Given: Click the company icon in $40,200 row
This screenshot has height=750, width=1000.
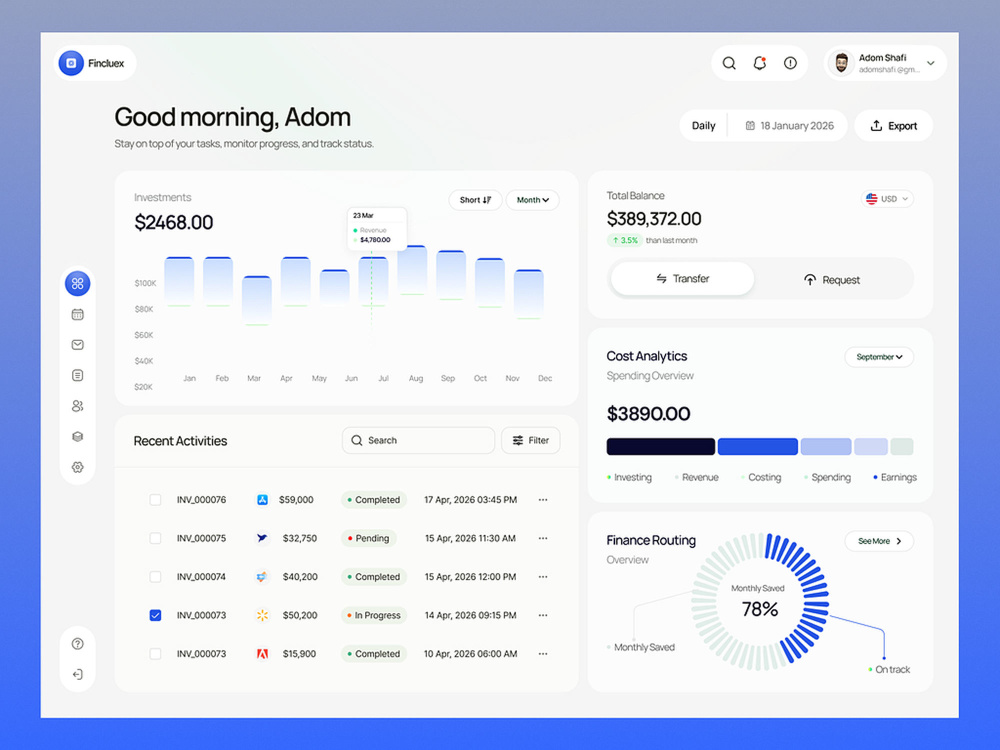Looking at the screenshot, I should coord(262,577).
